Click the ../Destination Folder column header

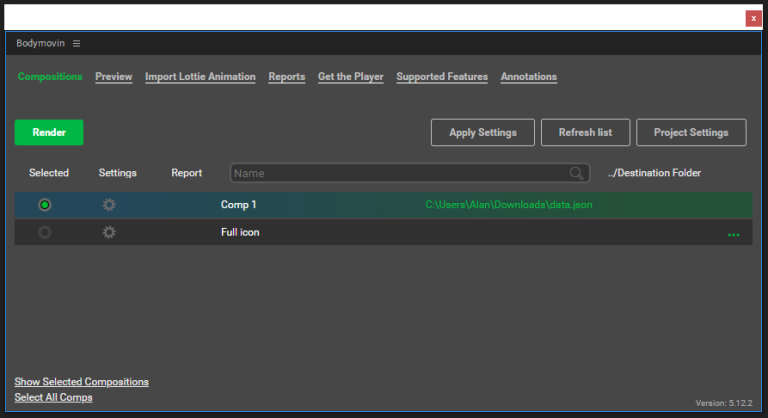click(654, 173)
